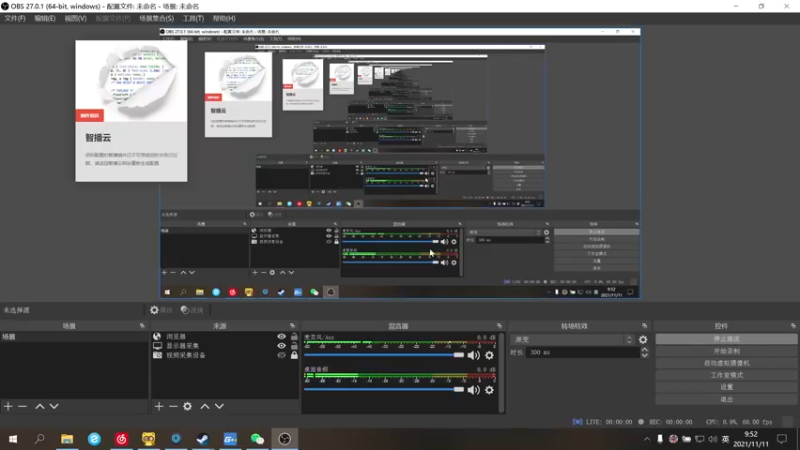Add a new scene with the plus icon
Screen dimensions: 800x450
pos(8,406)
